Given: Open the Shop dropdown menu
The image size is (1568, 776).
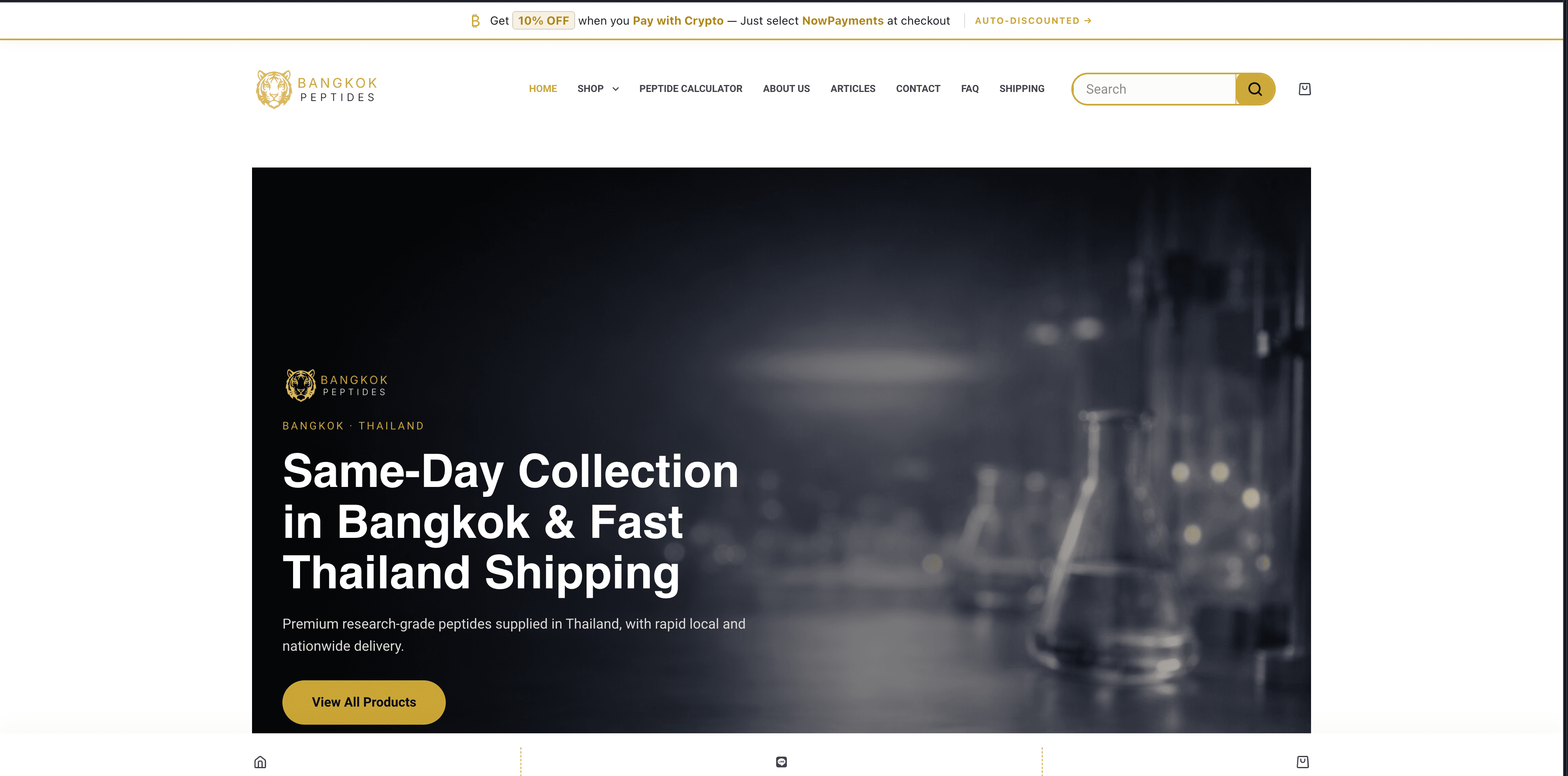Looking at the screenshot, I should pos(597,89).
